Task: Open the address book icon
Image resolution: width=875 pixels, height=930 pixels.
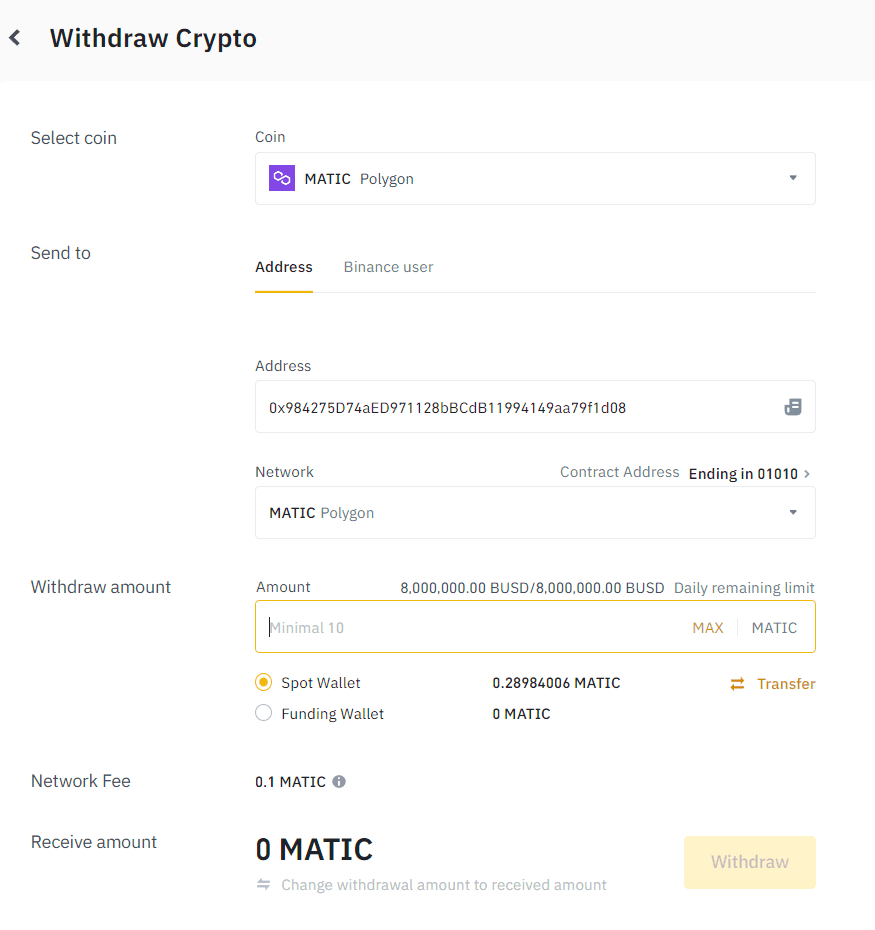Action: (x=792, y=407)
